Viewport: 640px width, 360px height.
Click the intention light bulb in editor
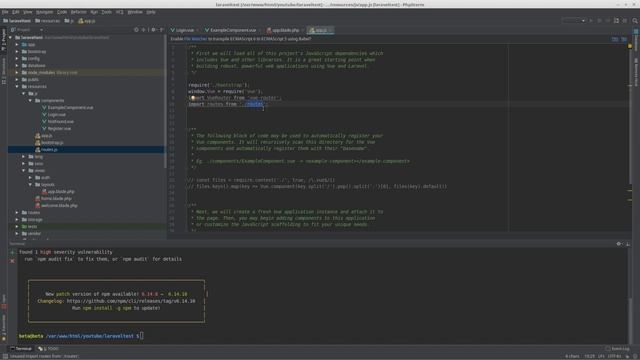192,98
